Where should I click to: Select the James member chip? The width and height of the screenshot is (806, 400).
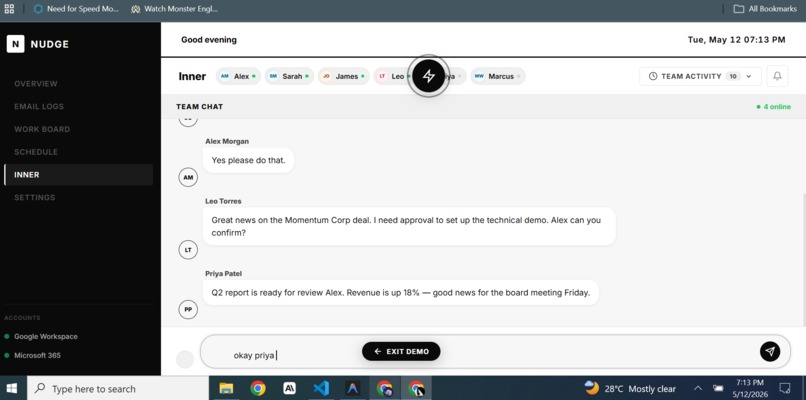(x=343, y=76)
